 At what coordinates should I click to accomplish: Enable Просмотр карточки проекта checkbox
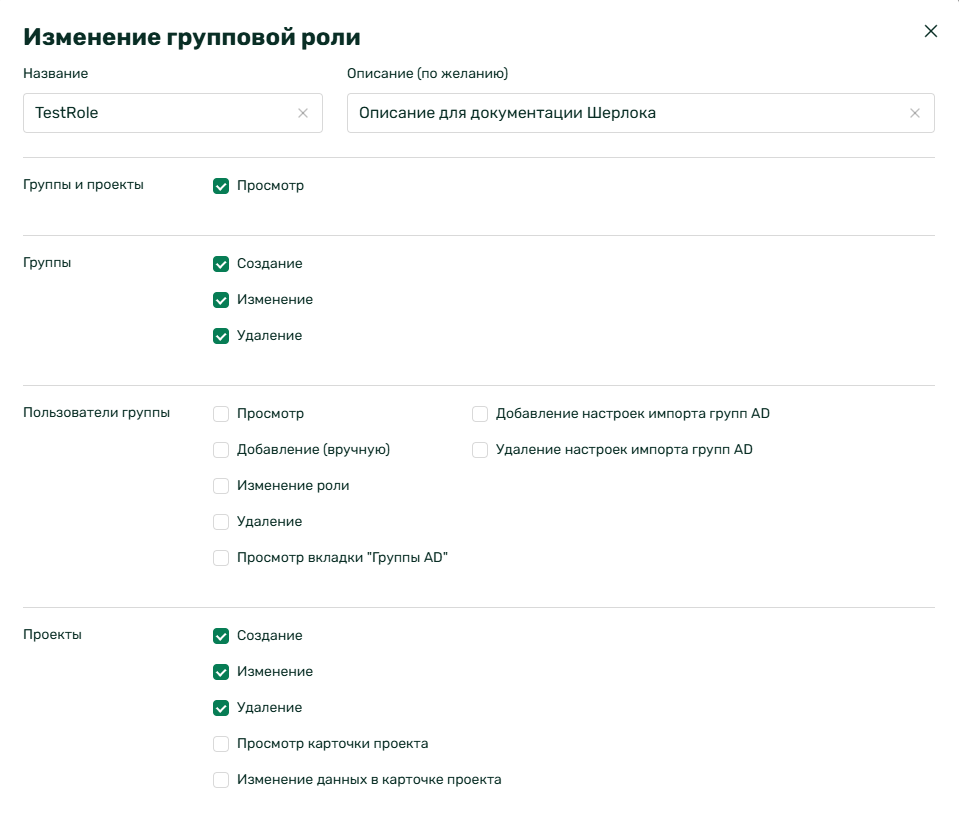click(x=221, y=744)
